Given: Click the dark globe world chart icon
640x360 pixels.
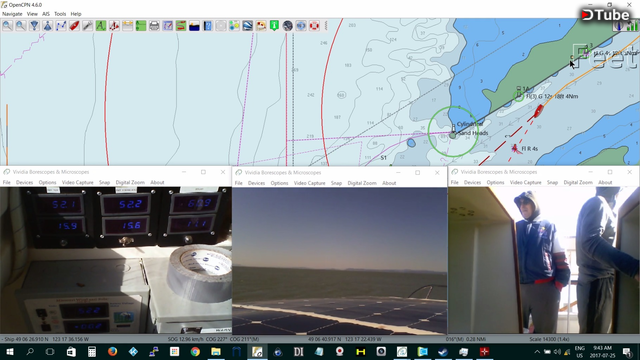Looking at the screenshot, I should (x=287, y=26).
